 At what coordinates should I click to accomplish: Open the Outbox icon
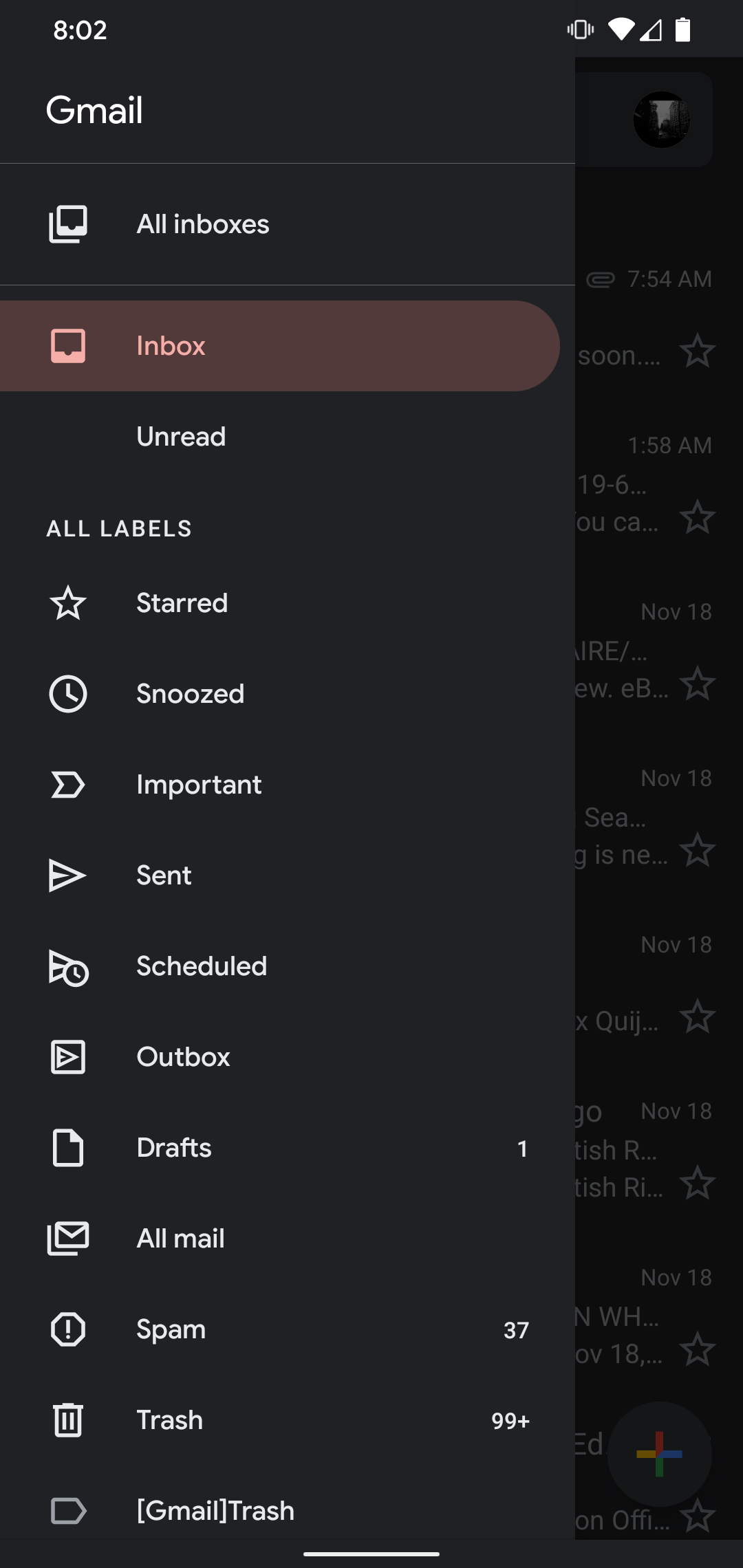(x=68, y=1057)
